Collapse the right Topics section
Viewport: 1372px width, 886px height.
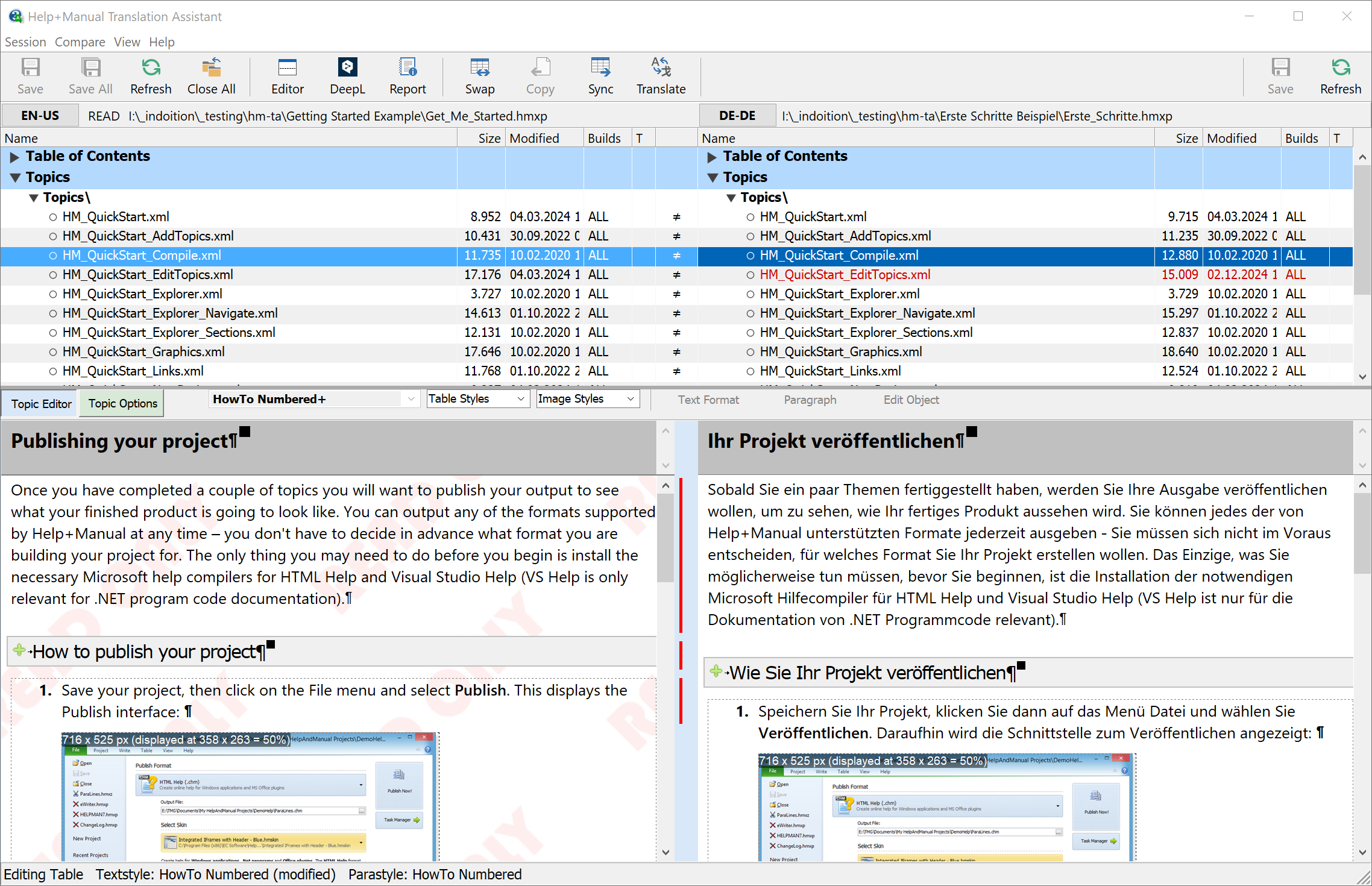tap(713, 178)
